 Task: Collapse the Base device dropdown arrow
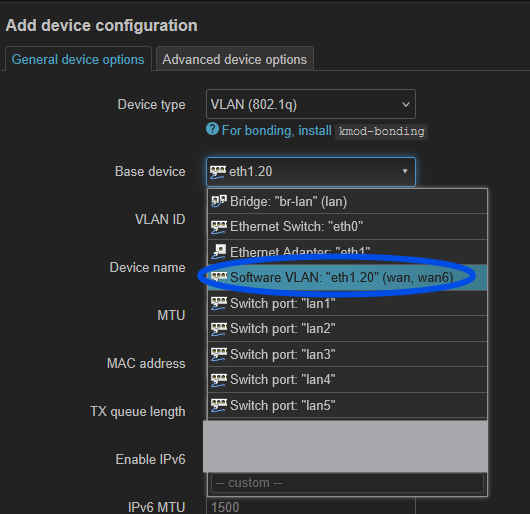coord(405,171)
